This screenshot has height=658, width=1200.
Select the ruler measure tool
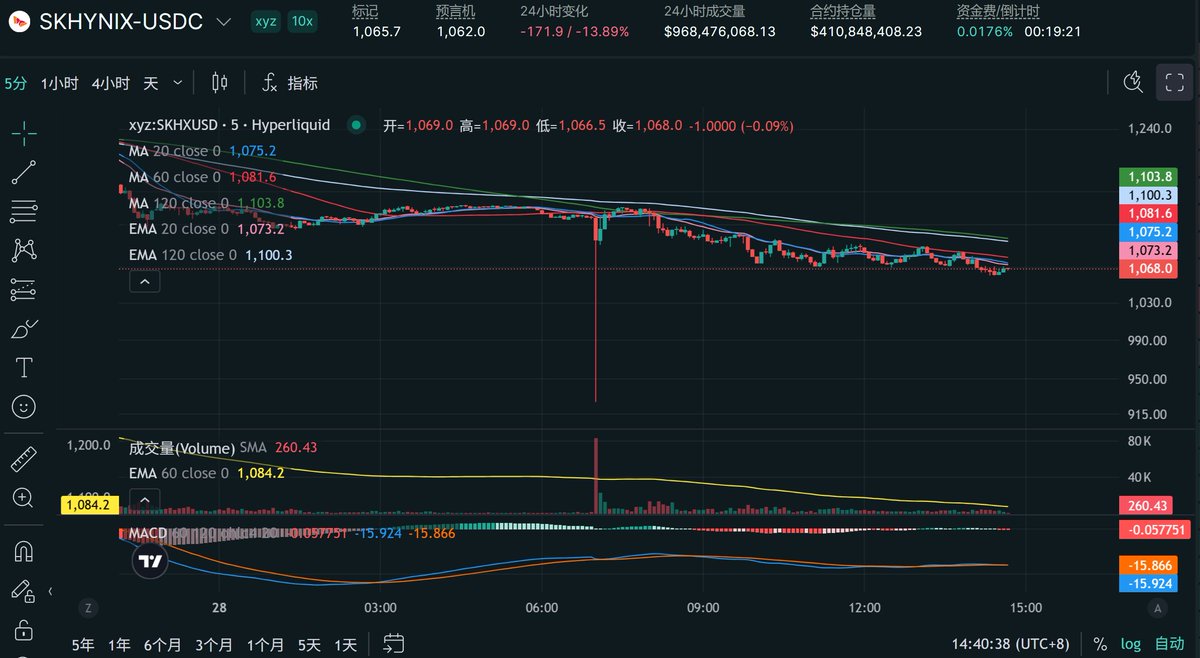25,458
